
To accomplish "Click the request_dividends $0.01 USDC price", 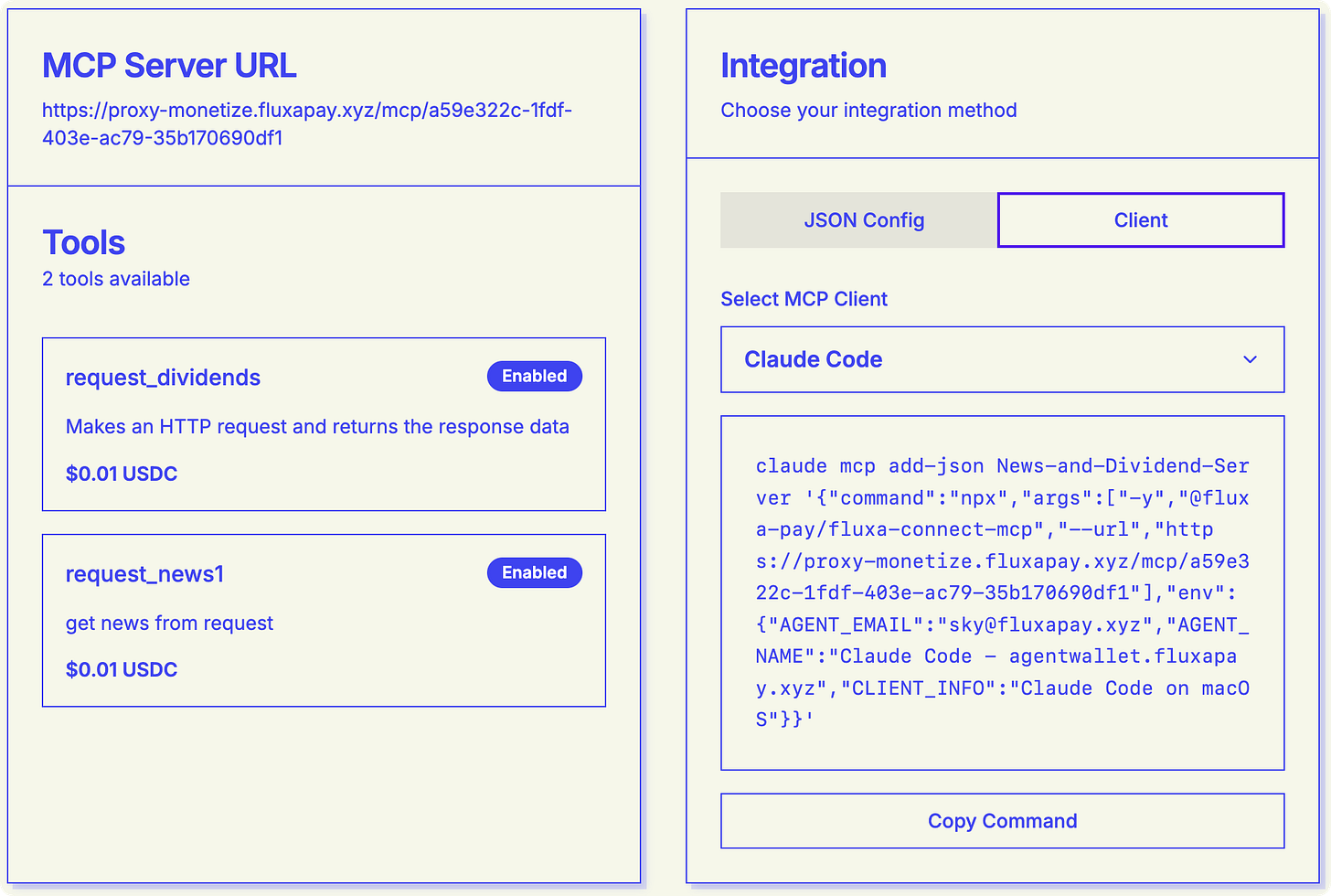I will tap(122, 474).
